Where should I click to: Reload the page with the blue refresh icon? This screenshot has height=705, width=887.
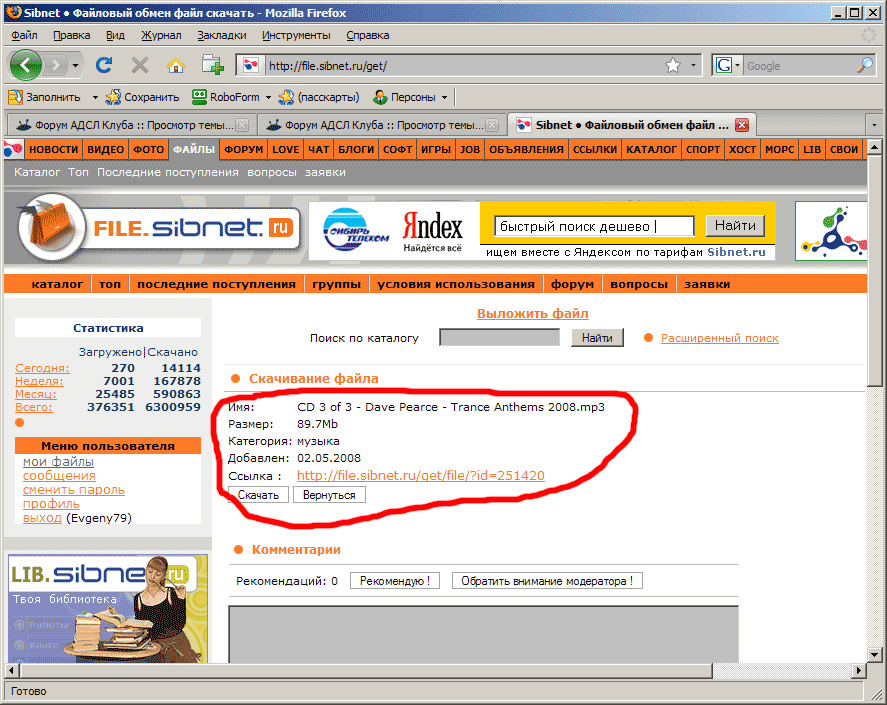tap(104, 66)
